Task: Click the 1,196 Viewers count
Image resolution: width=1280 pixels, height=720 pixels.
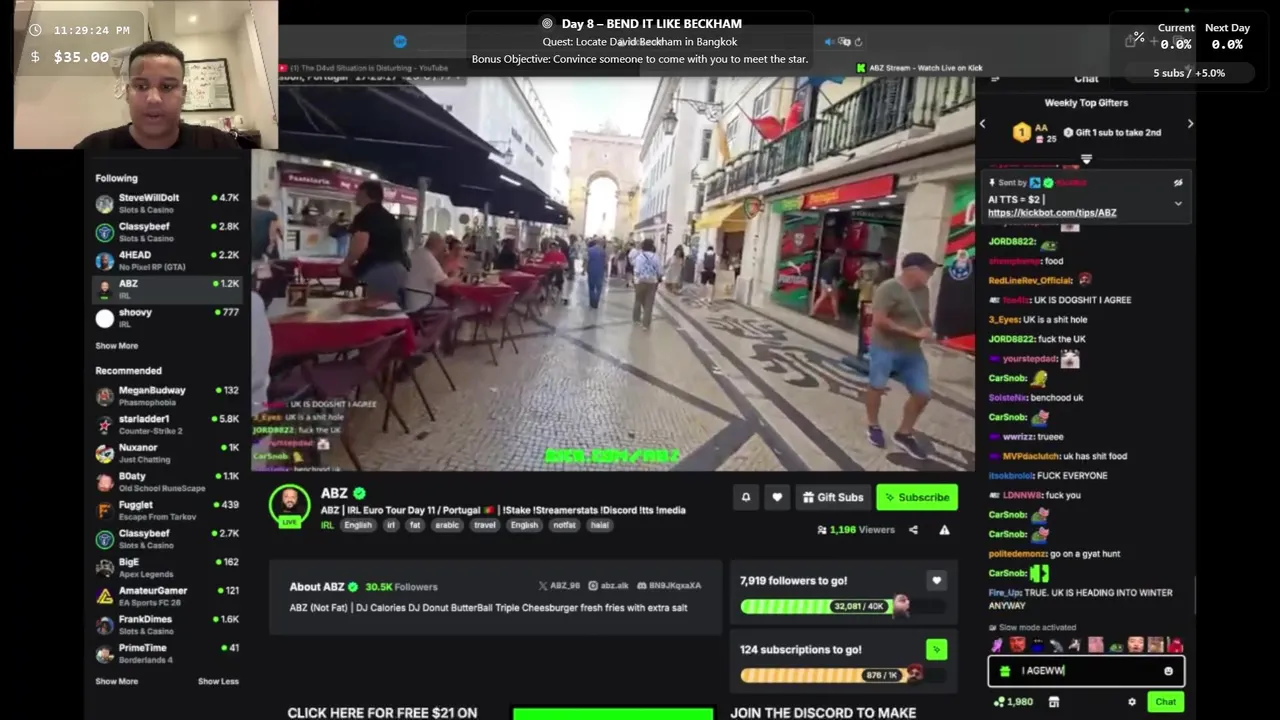Action: (x=856, y=530)
